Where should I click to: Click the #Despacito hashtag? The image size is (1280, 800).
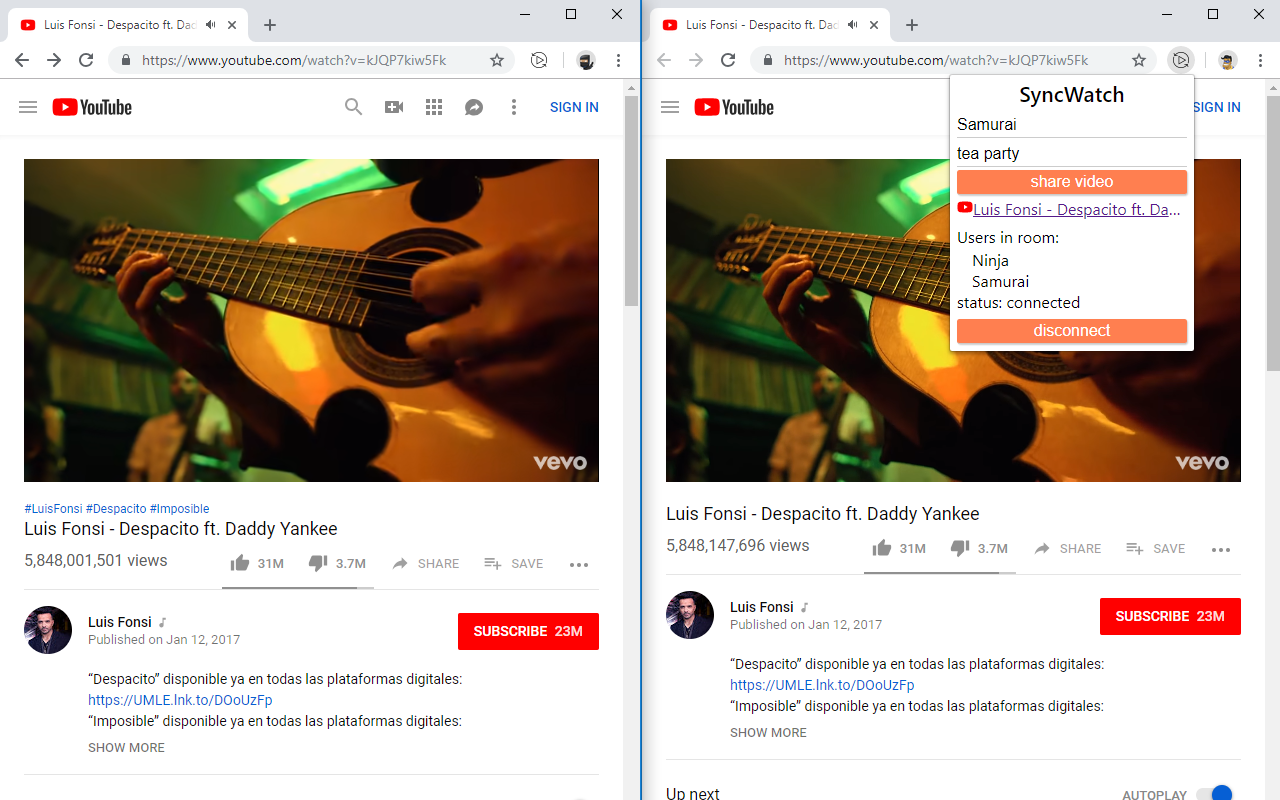tap(116, 509)
